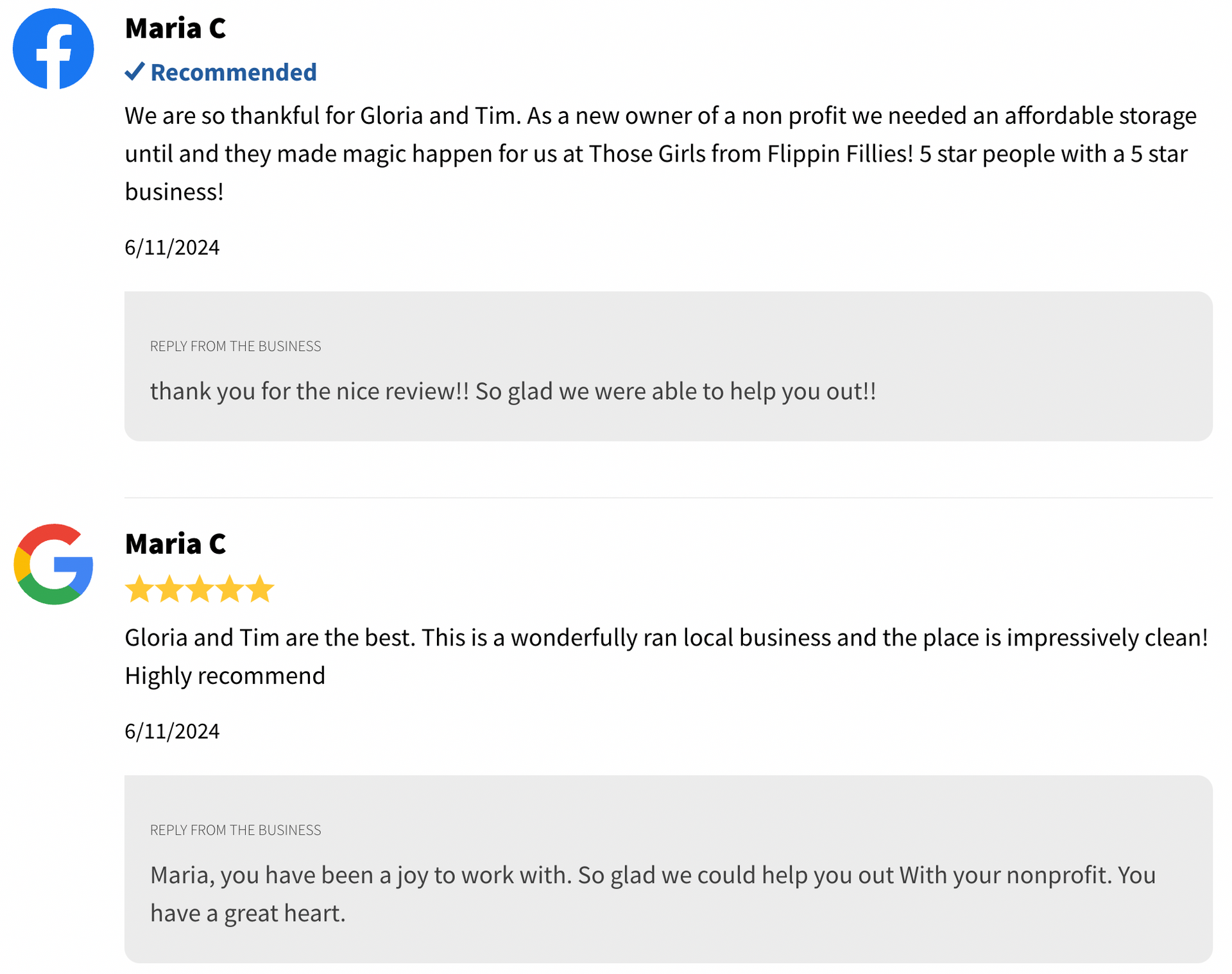1232x974 pixels.
Task: Click the Facebook logo icon
Action: [x=53, y=49]
